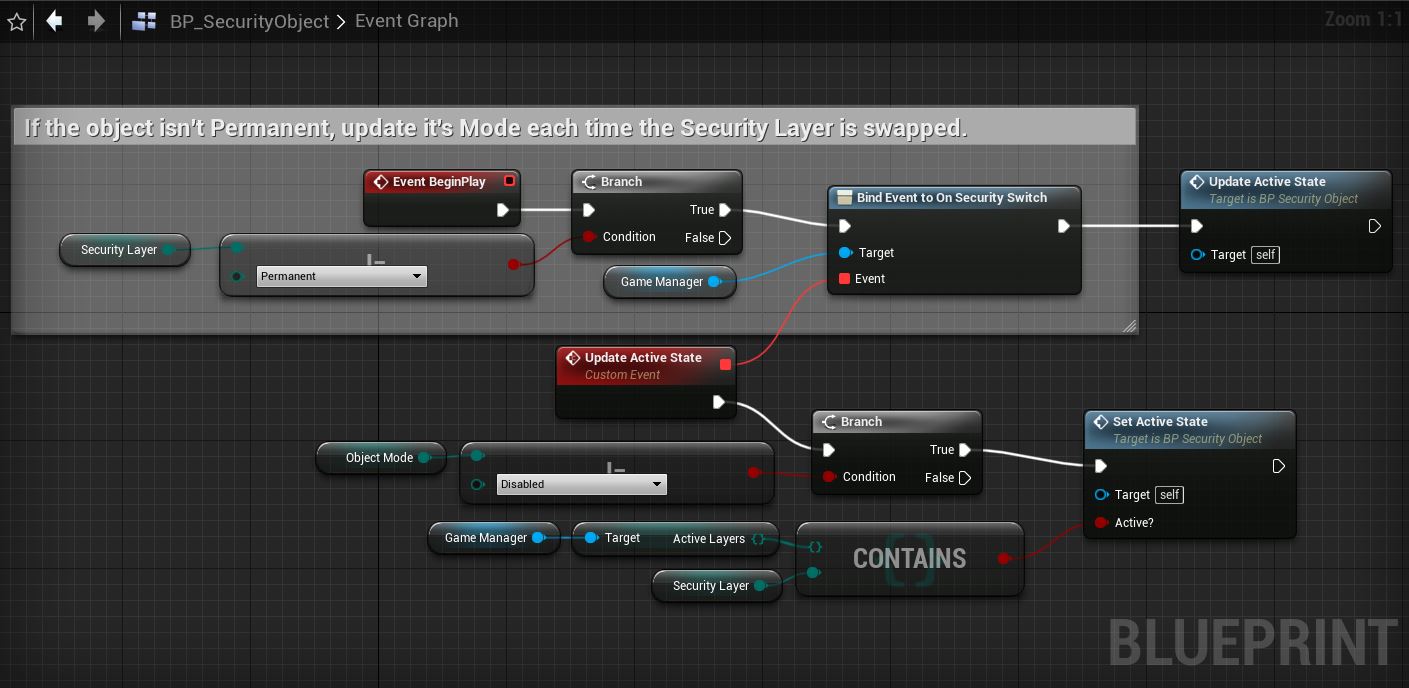Navigate forward with the right arrow
The height and width of the screenshot is (688, 1409).
(x=96, y=21)
